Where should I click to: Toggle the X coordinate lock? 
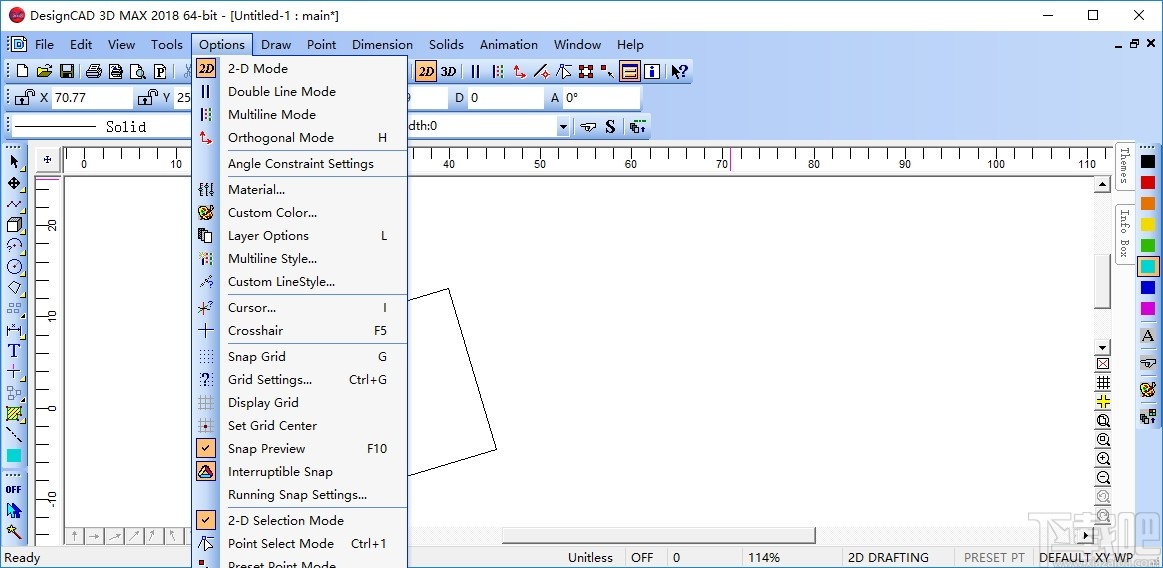click(x=25, y=97)
